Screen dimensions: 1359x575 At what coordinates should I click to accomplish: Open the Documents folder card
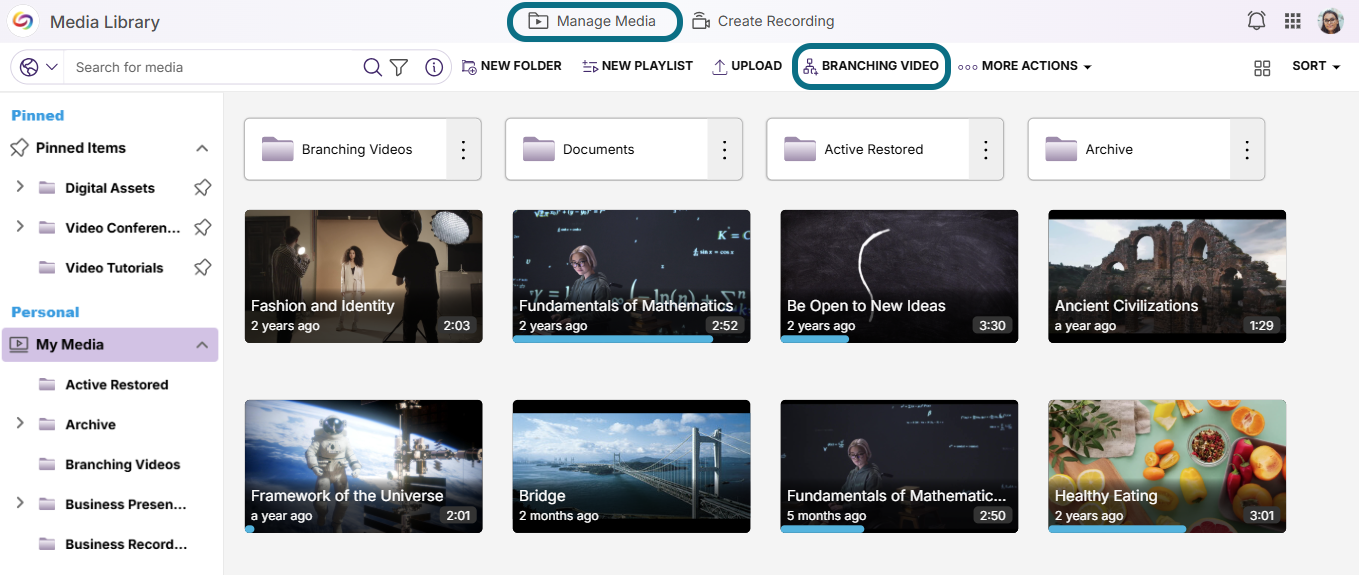click(607, 149)
